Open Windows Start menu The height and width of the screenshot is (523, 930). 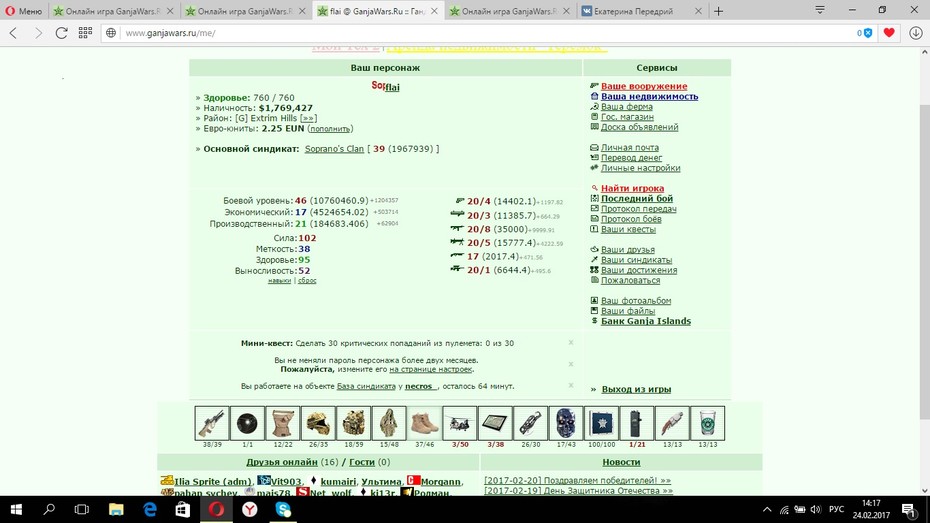click(16, 509)
